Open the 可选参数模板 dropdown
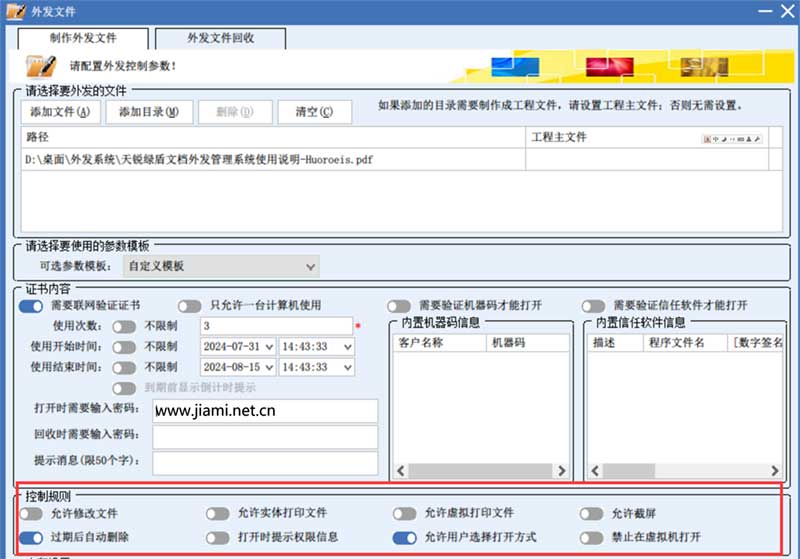This screenshot has height=559, width=800. pyautogui.click(x=221, y=266)
